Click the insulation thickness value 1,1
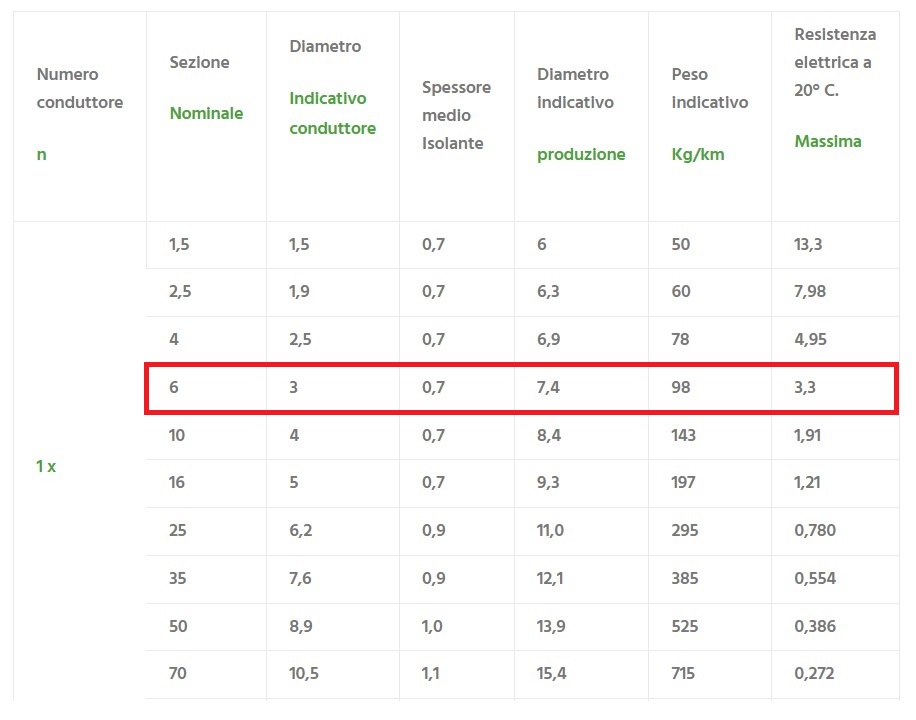The image size is (916, 720). 431,674
